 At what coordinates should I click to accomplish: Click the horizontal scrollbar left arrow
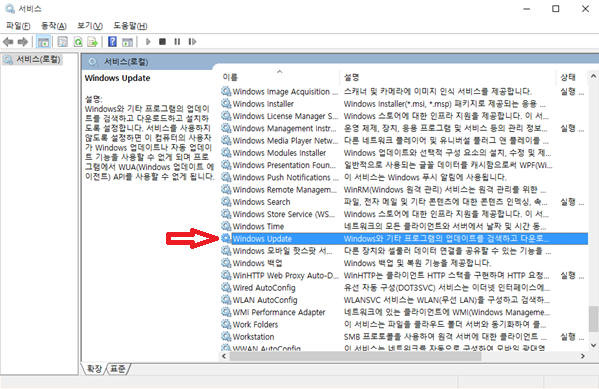[224, 356]
